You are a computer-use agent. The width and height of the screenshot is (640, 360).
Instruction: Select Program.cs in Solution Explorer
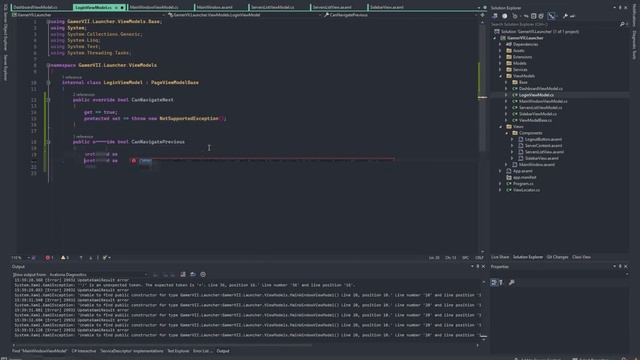[x=523, y=184]
